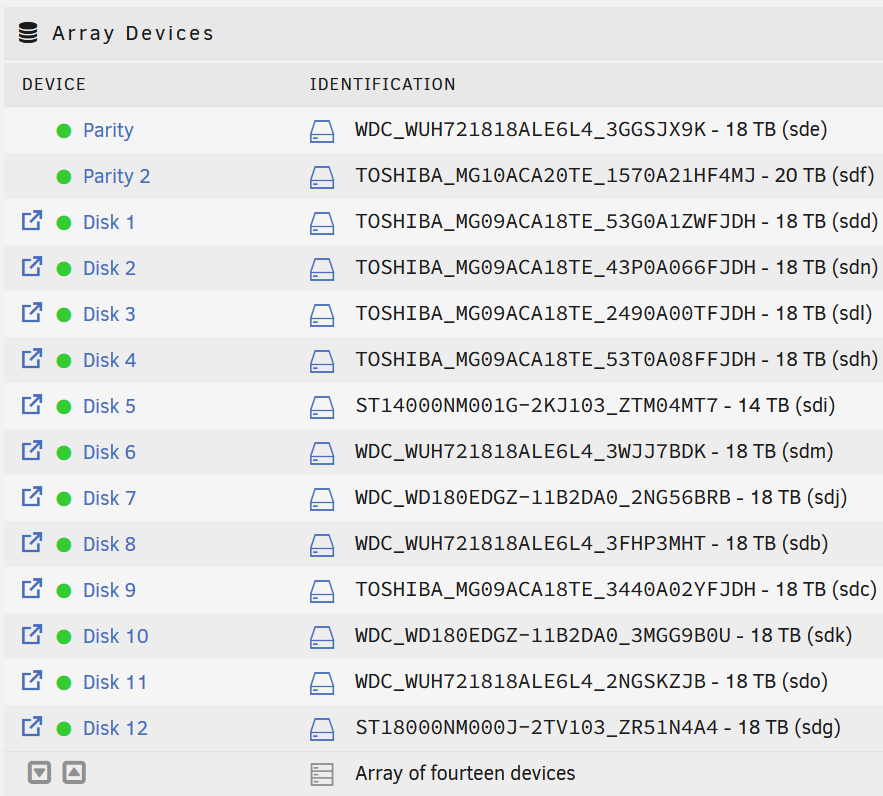Click the IDENTIFICATION column header
The image size is (883, 796).
(382, 84)
